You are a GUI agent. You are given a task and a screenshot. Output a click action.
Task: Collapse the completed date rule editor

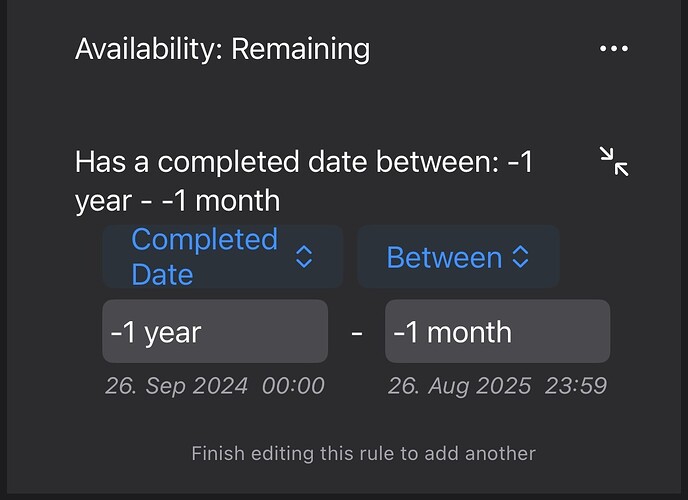[x=613, y=161]
